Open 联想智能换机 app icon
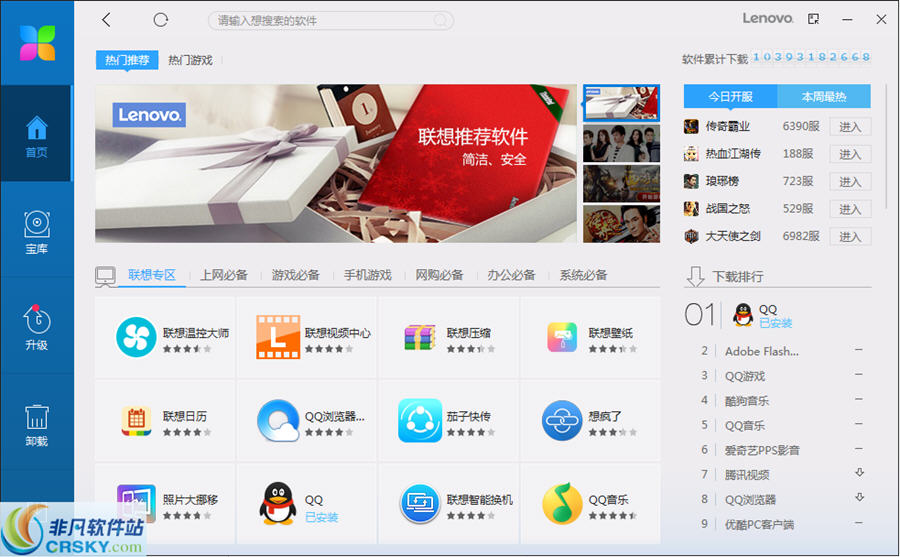 point(420,504)
